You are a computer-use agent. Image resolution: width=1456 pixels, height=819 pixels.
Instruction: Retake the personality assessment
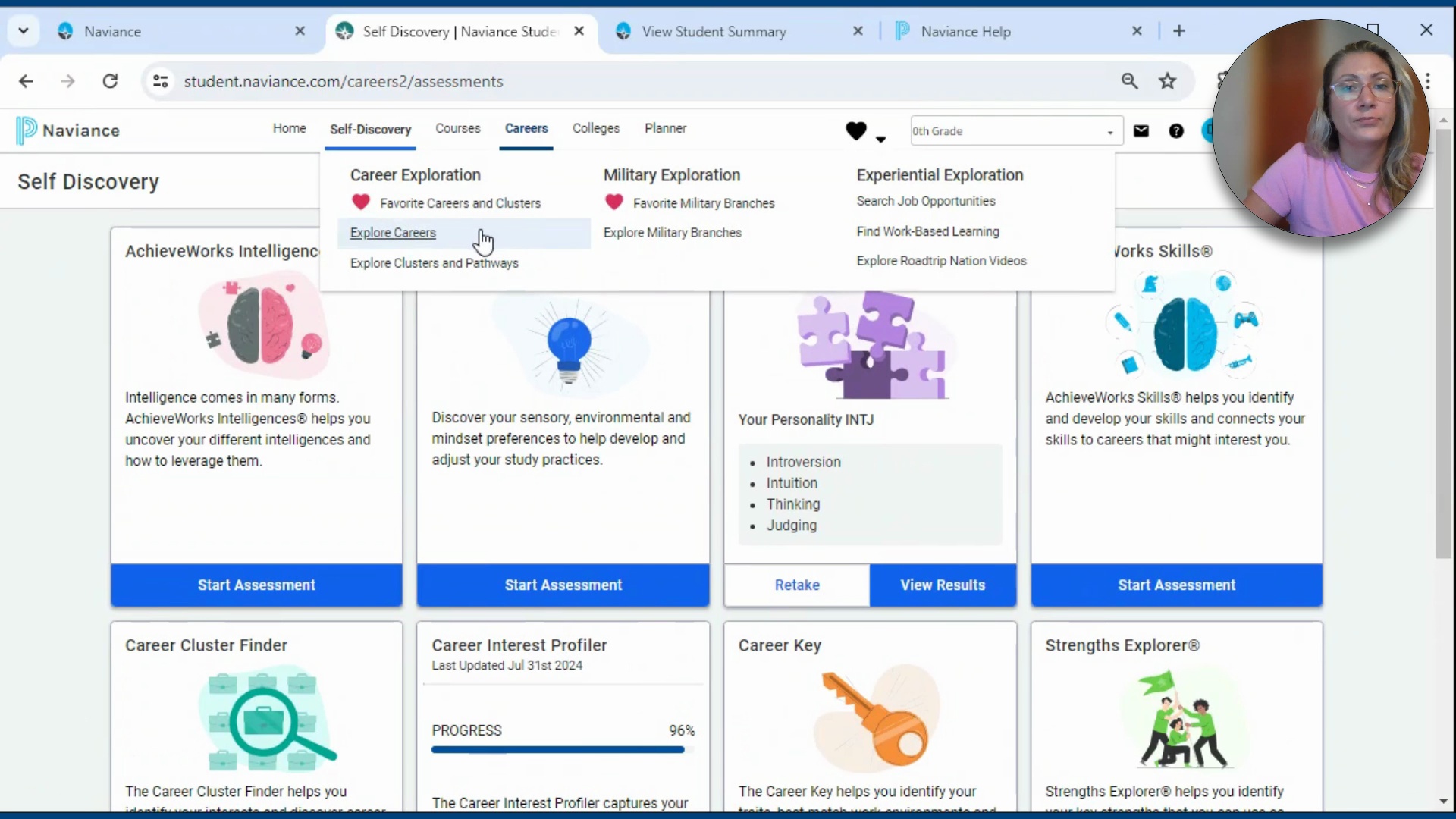click(797, 585)
